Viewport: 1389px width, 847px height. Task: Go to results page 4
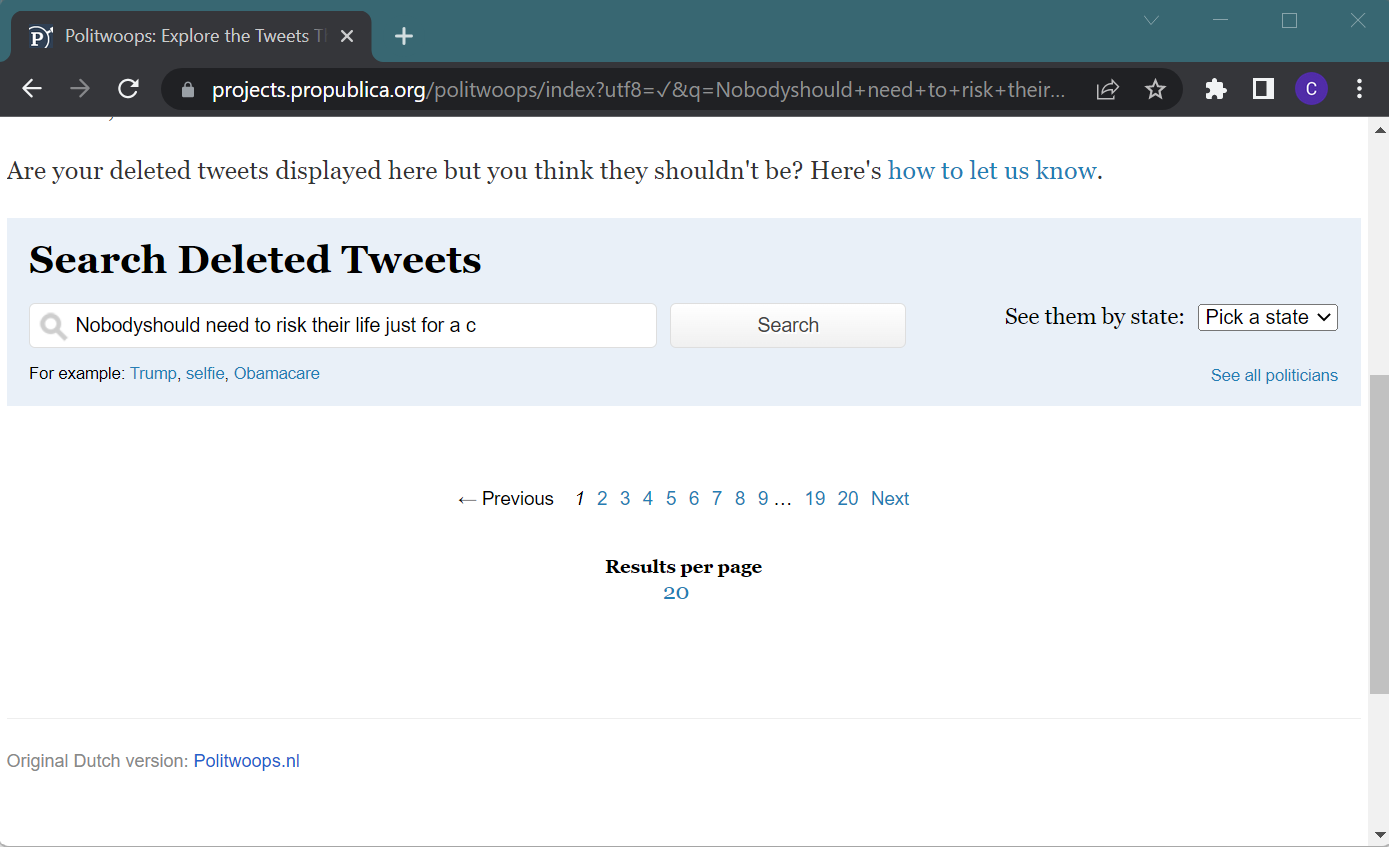648,499
